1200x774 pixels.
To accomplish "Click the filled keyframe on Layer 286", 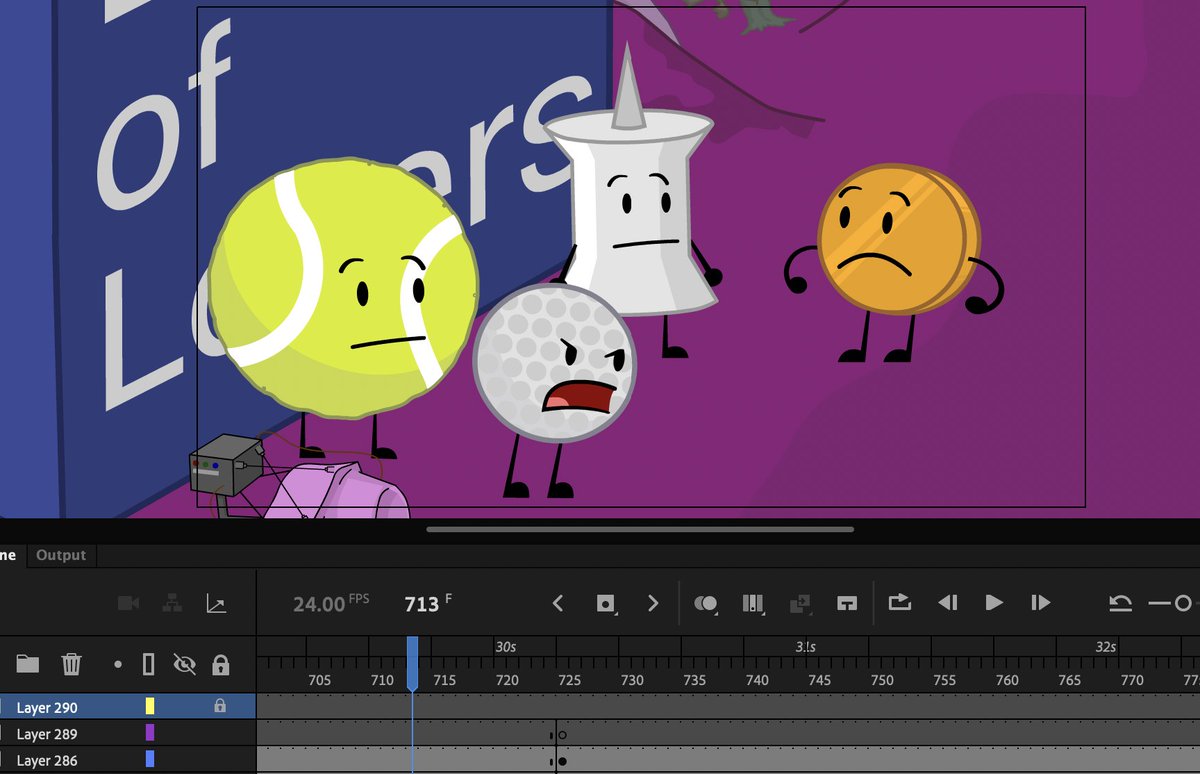I will [562, 761].
